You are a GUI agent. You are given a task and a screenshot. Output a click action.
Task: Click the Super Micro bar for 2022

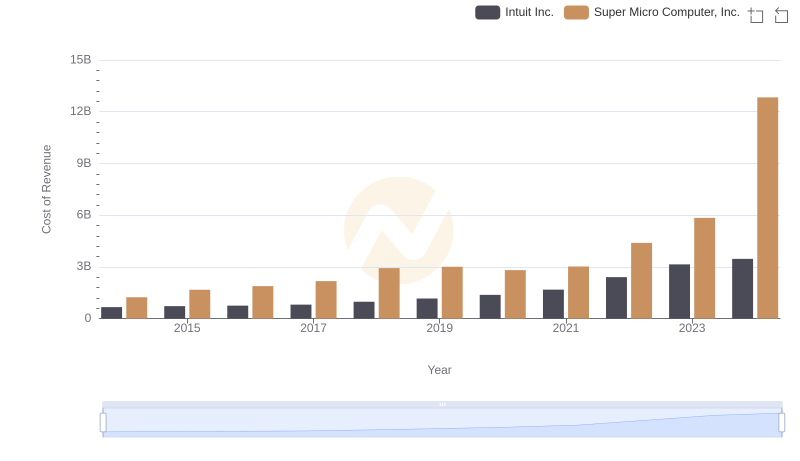pyautogui.click(x=641, y=281)
